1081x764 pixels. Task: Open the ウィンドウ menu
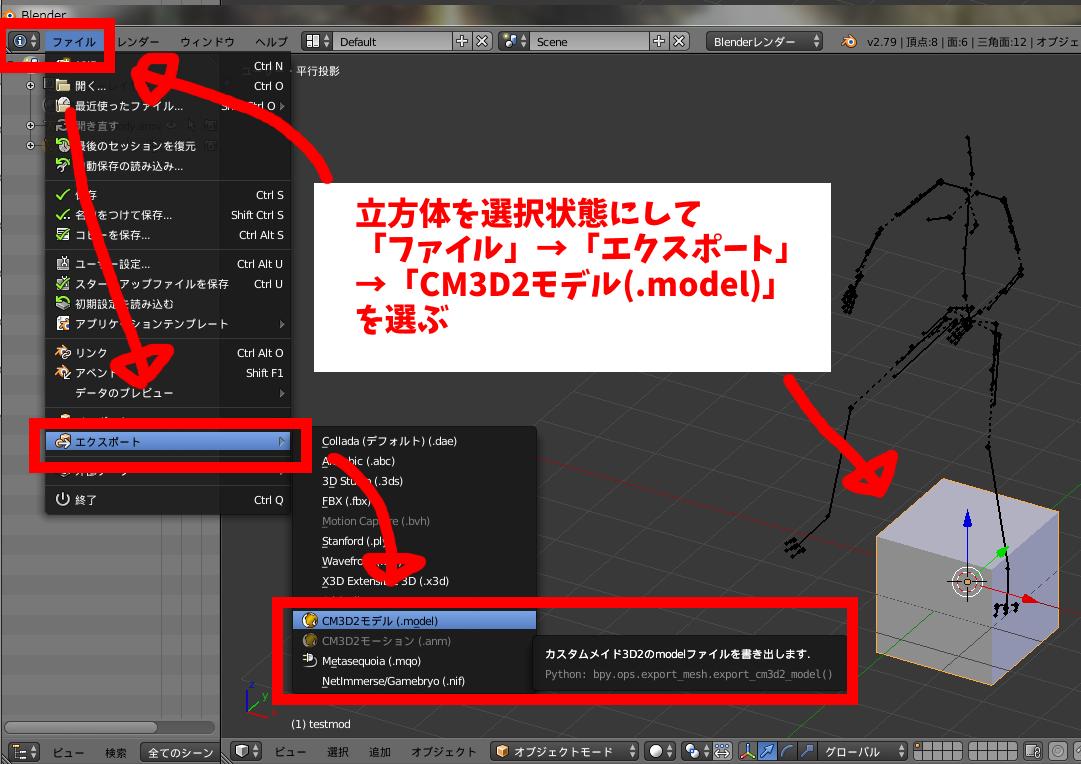click(208, 42)
